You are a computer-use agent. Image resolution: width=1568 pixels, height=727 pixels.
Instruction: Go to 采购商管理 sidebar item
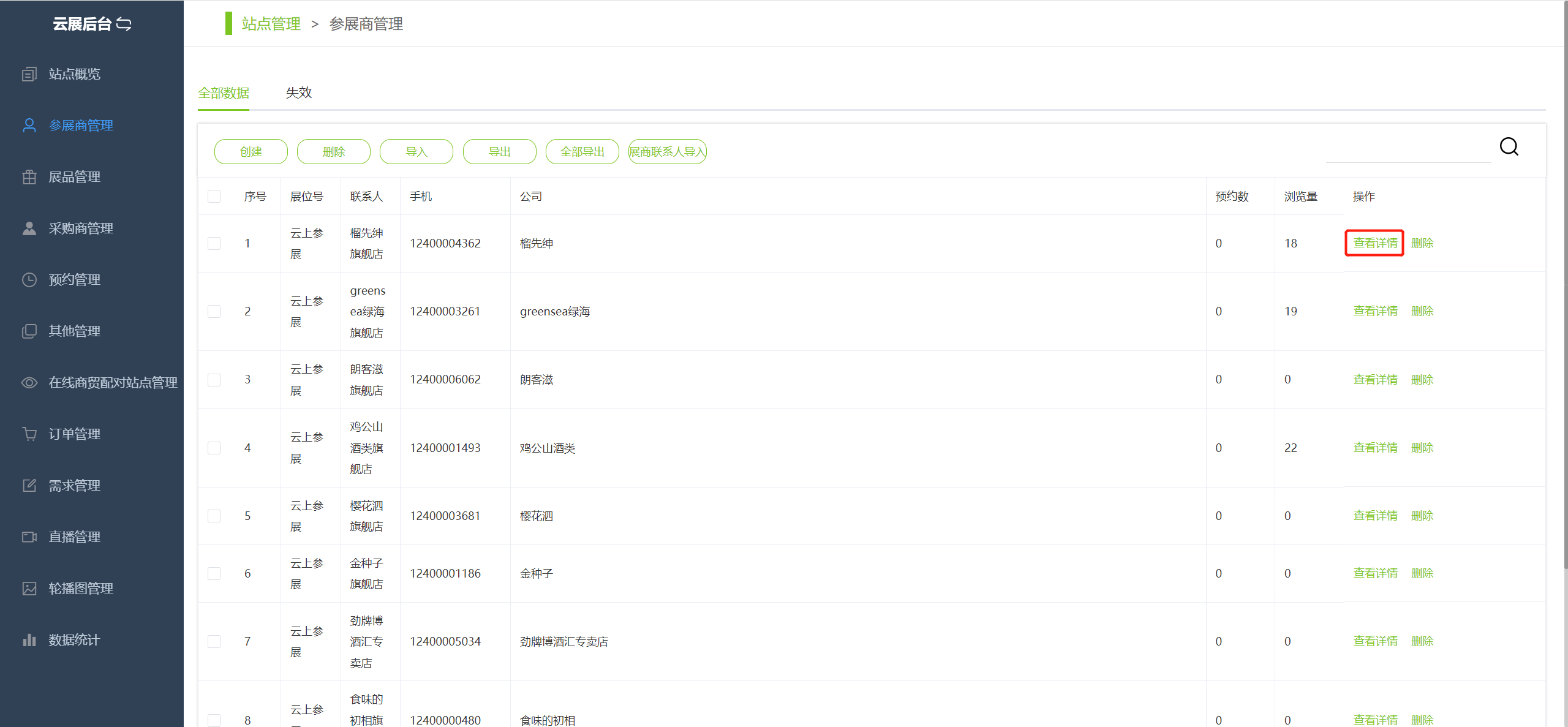tap(80, 228)
